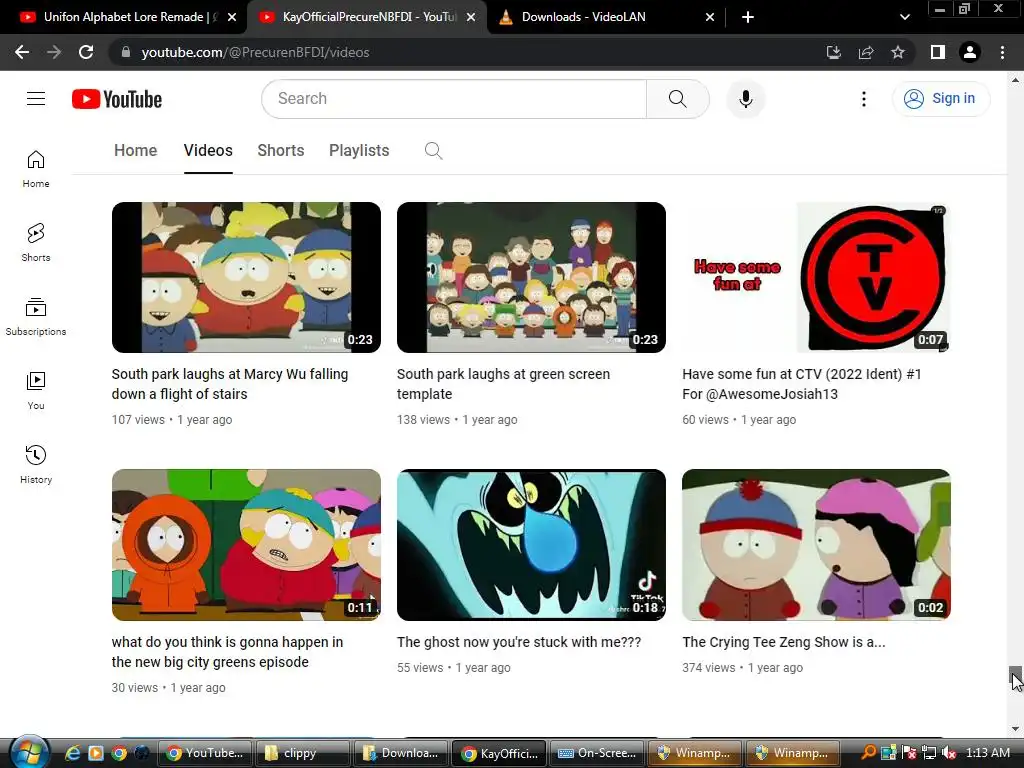
Task: Click the search magnifier button
Action: pyautogui.click(x=677, y=99)
